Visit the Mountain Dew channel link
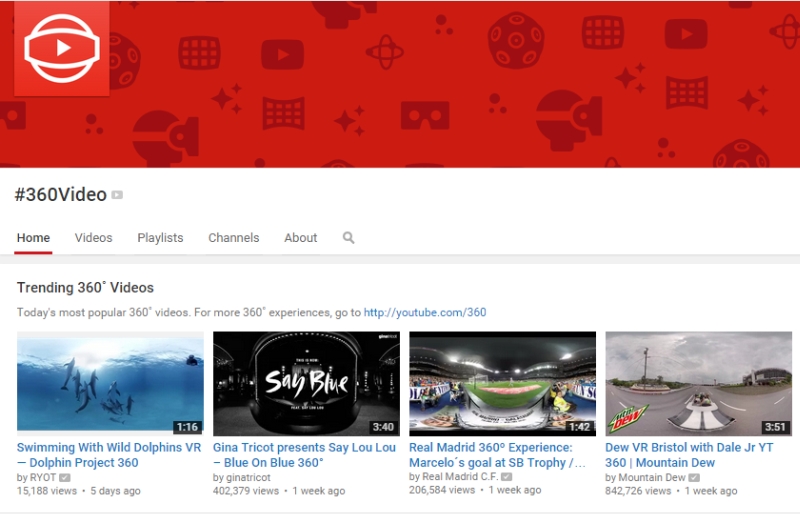The height and width of the screenshot is (523, 800). point(652,478)
